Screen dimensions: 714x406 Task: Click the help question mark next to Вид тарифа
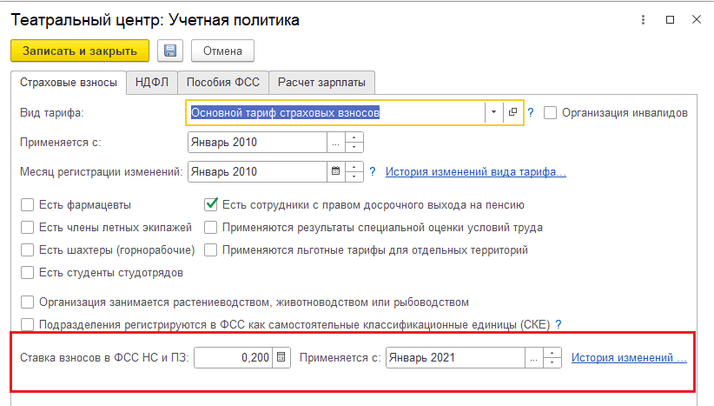pos(530,112)
